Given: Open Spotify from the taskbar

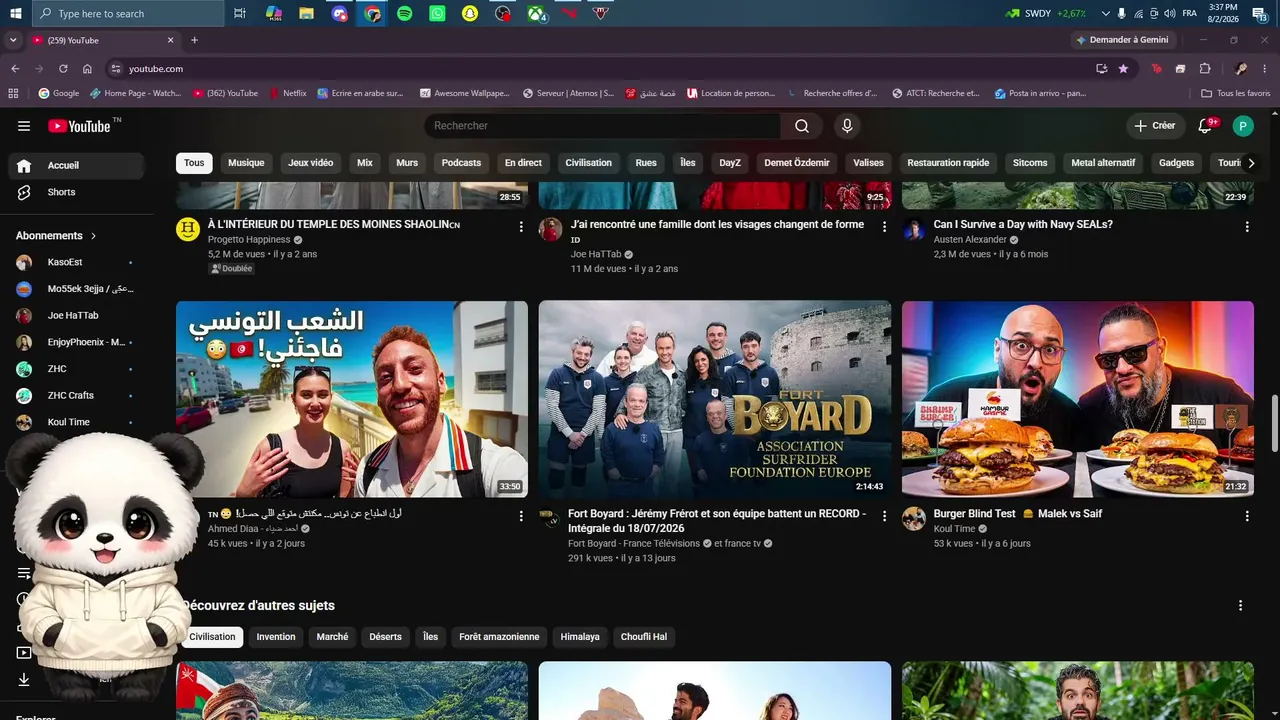Looking at the screenshot, I should [x=404, y=14].
